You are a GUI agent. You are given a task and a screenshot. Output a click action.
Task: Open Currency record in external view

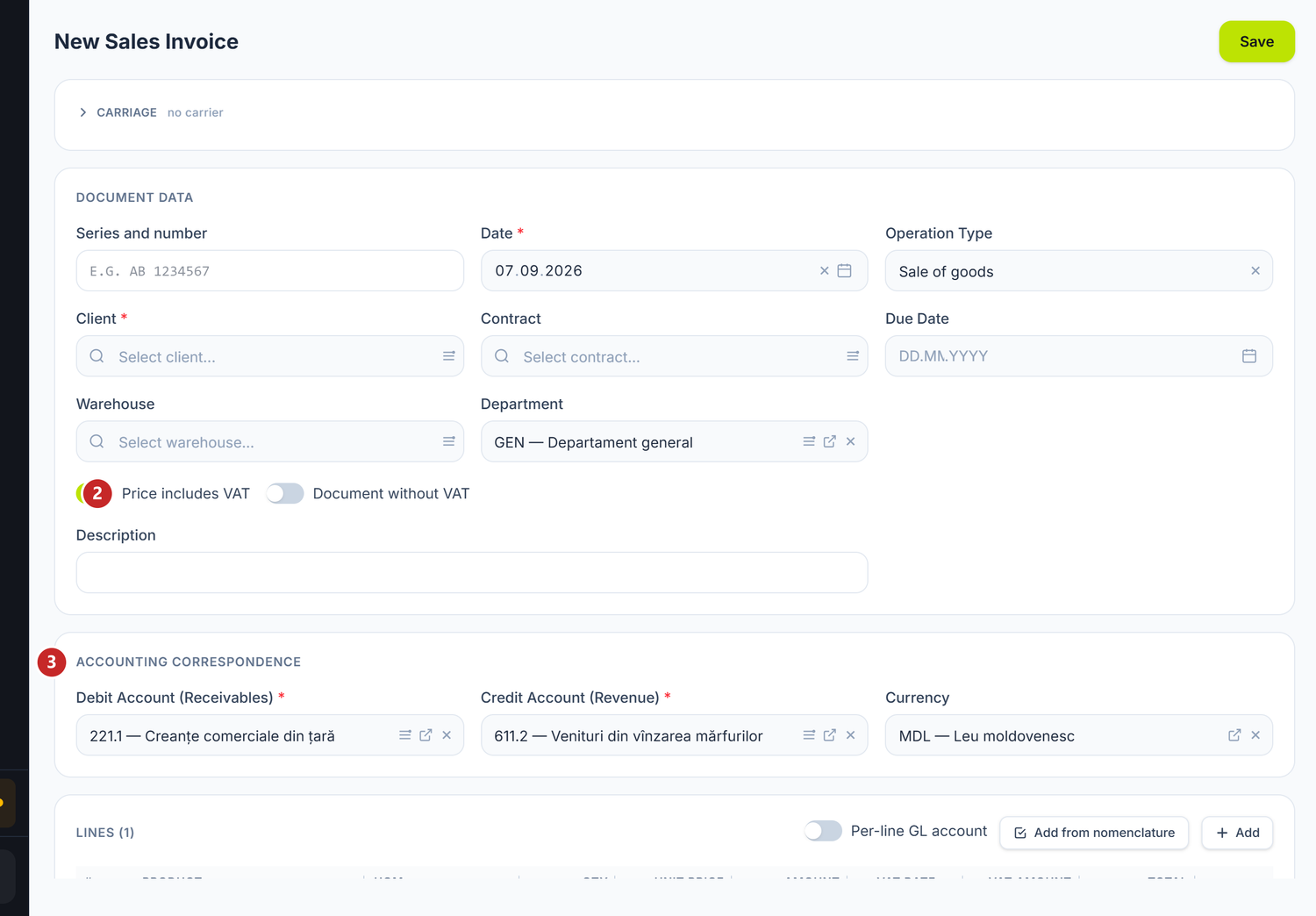tap(1234, 735)
